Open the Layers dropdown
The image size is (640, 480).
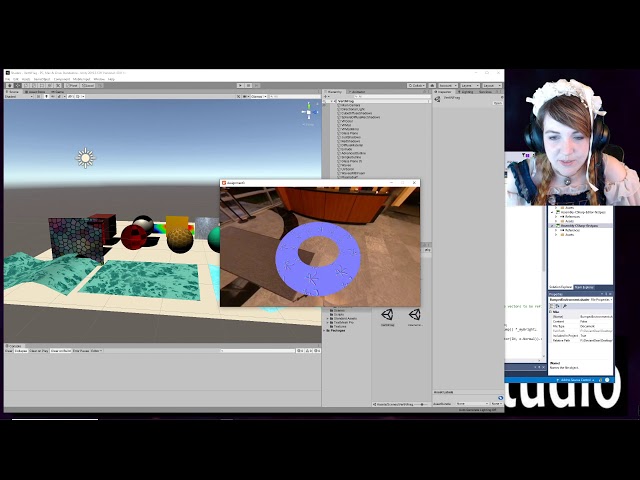[470, 85]
